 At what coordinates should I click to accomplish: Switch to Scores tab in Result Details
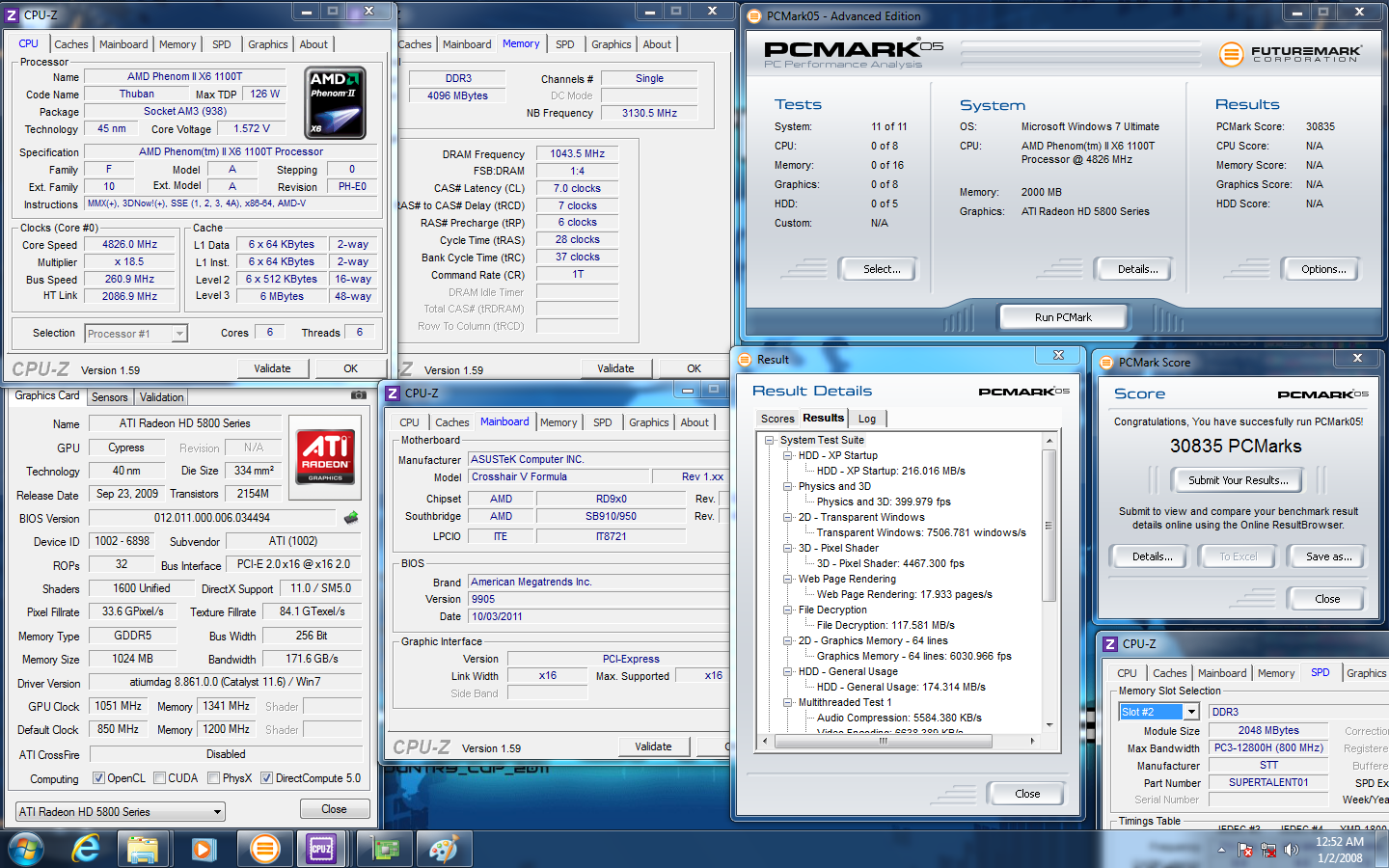tap(777, 419)
